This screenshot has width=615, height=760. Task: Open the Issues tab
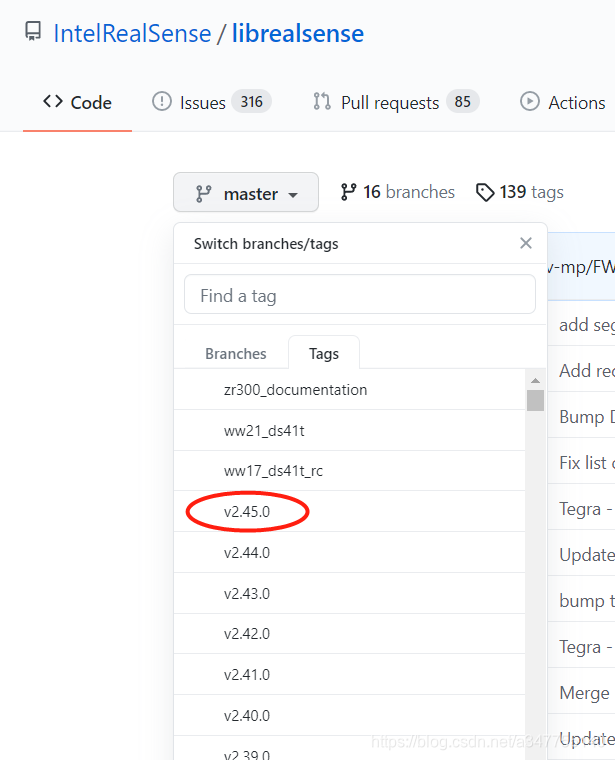click(x=211, y=102)
